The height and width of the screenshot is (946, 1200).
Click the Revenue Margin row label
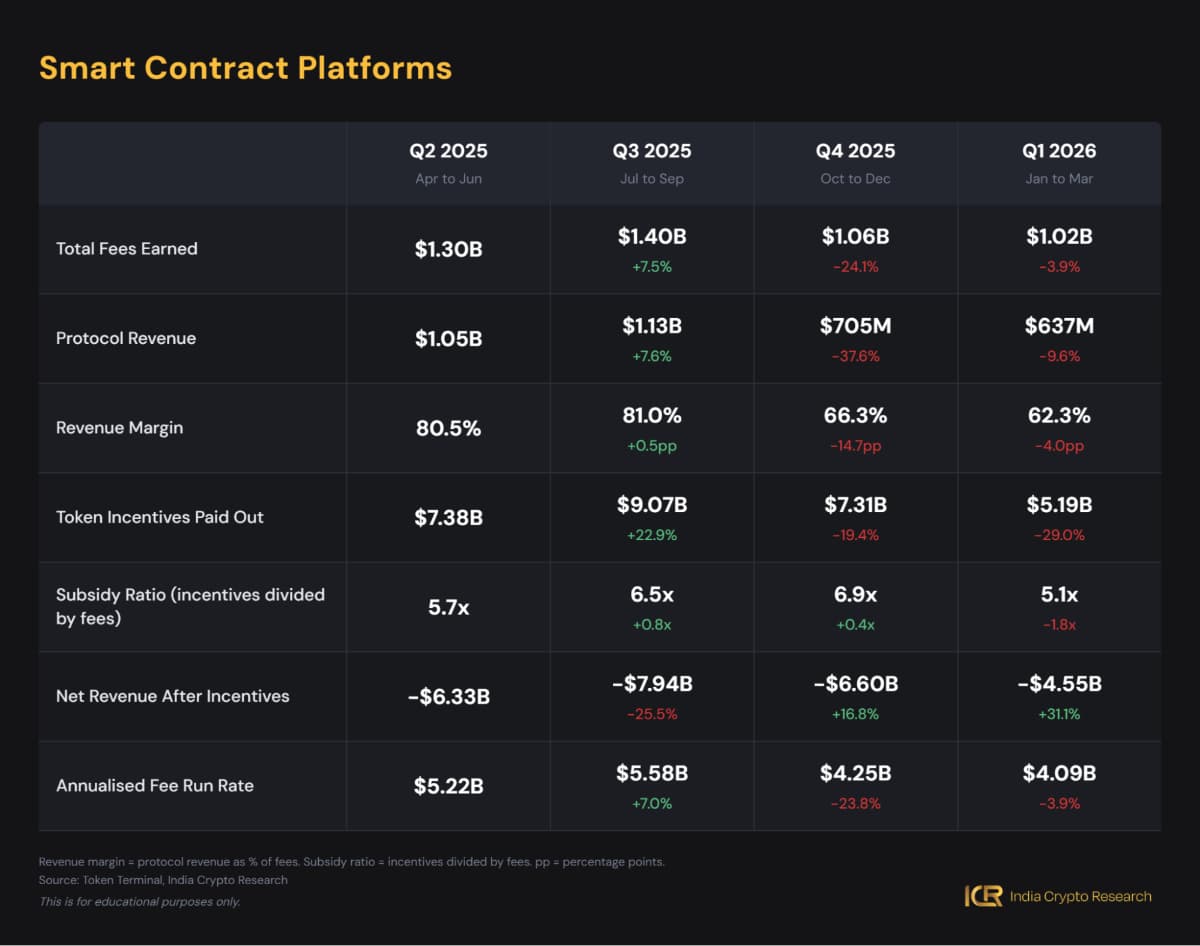pos(119,428)
